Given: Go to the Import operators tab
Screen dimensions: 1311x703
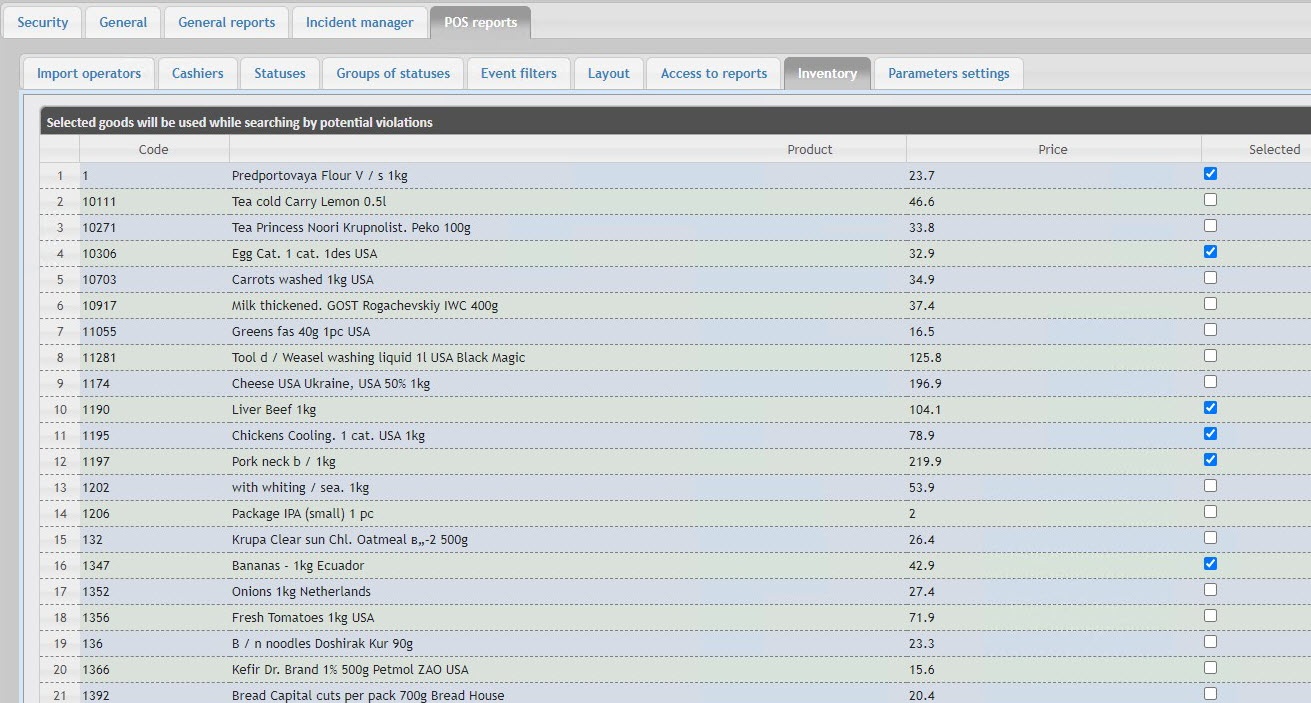Looking at the screenshot, I should (x=89, y=73).
